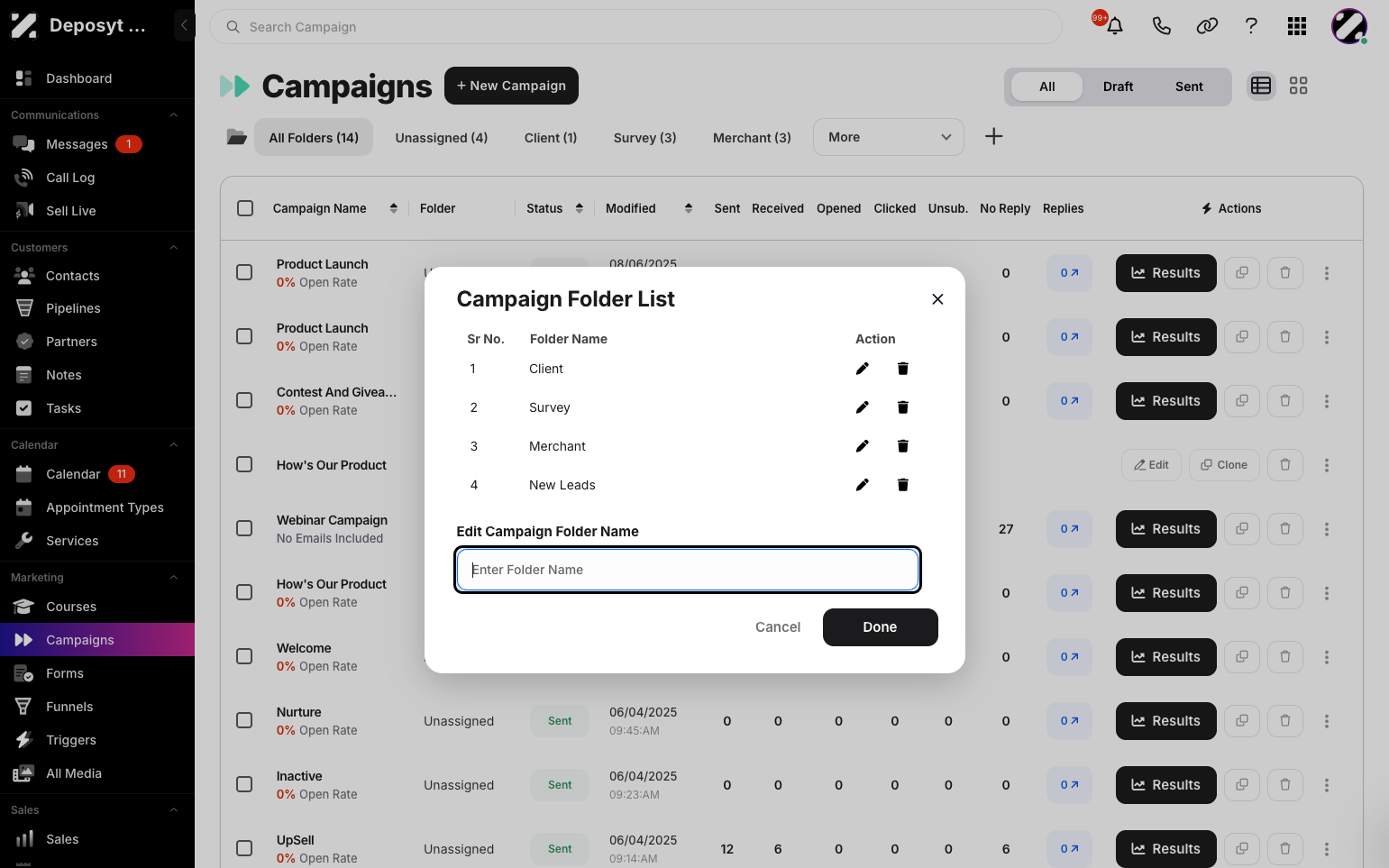Focus the Search Campaign box
The width and height of the screenshot is (1389, 868).
(635, 27)
